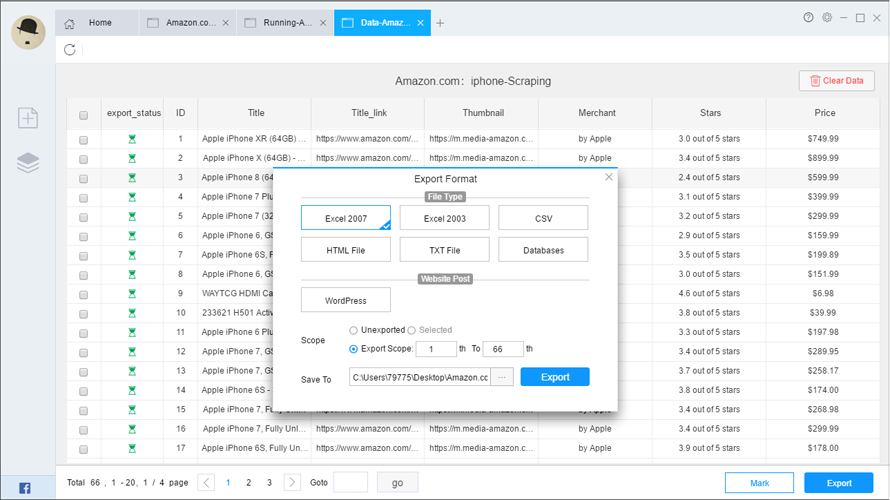Select the Unexported scope radio button
Image resolution: width=890 pixels, height=500 pixels.
coord(354,330)
